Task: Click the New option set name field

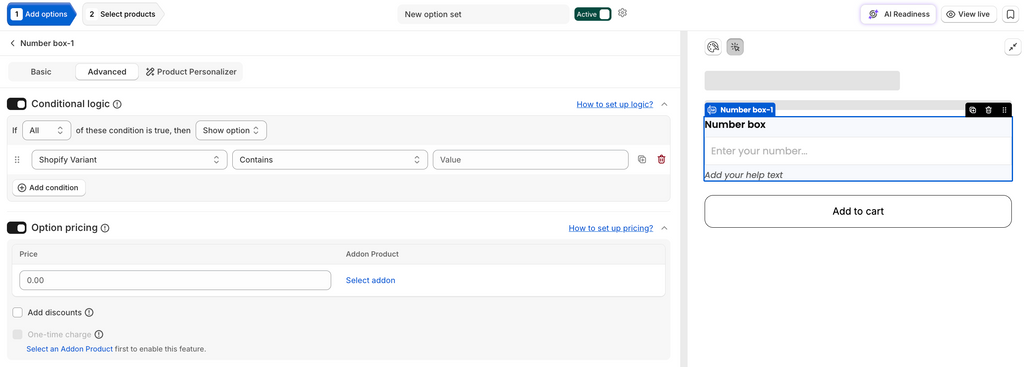Action: pos(483,14)
